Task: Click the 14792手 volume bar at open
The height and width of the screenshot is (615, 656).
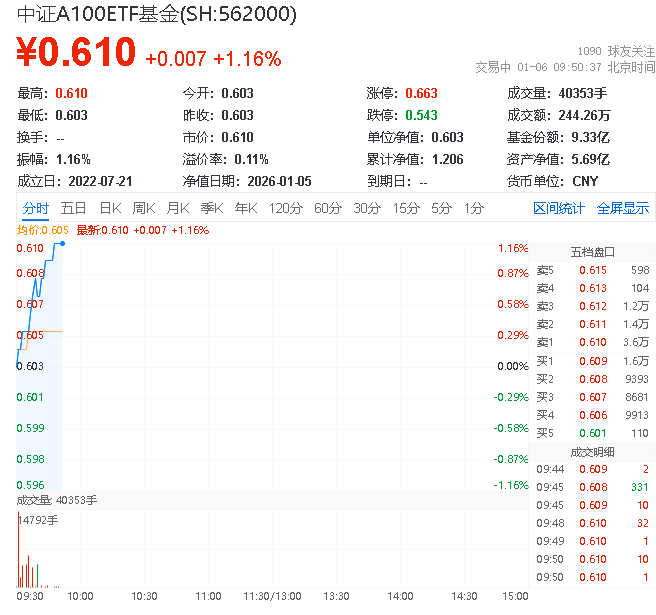Action: pyautogui.click(x=19, y=550)
